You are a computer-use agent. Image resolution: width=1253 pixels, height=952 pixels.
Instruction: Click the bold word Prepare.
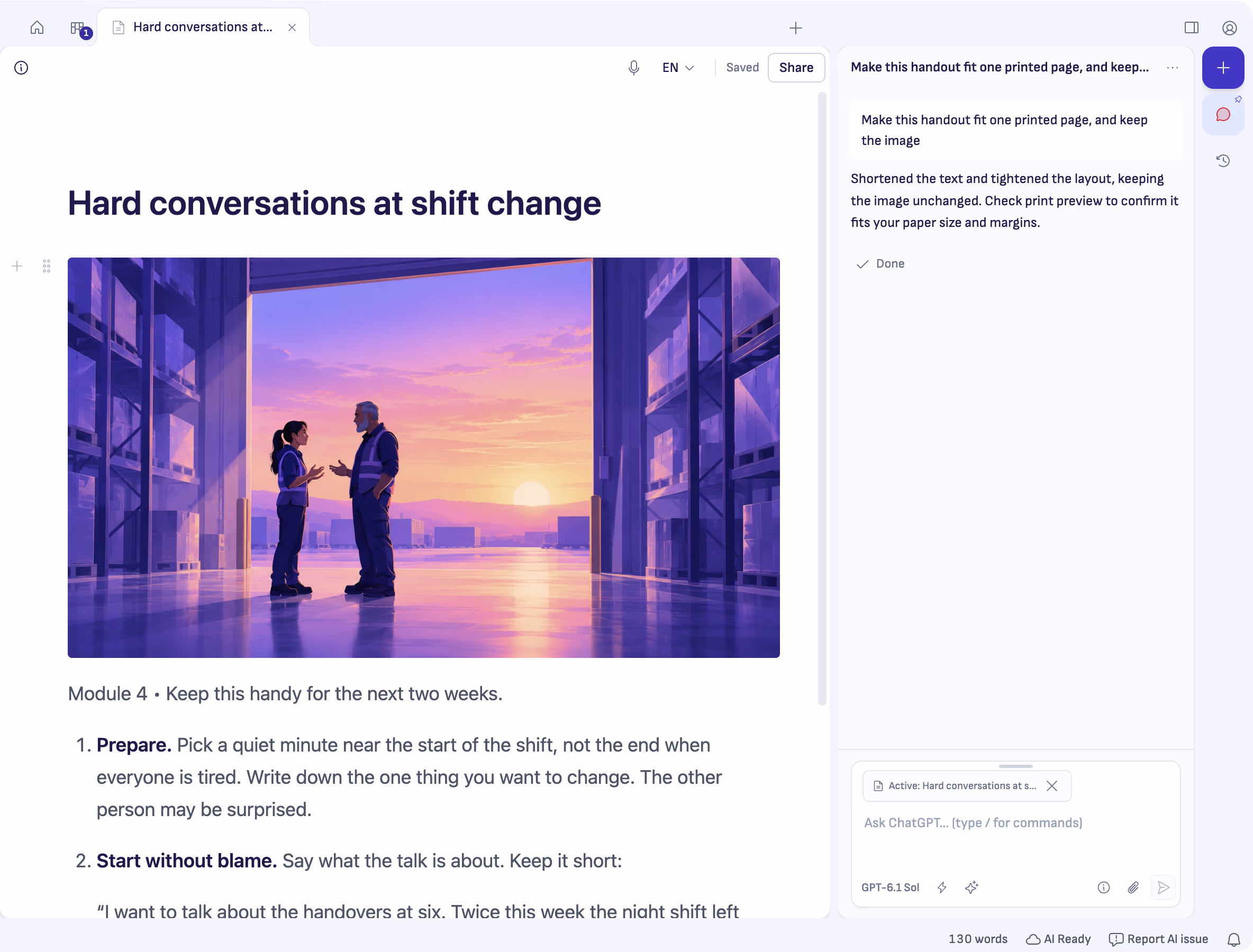point(134,744)
